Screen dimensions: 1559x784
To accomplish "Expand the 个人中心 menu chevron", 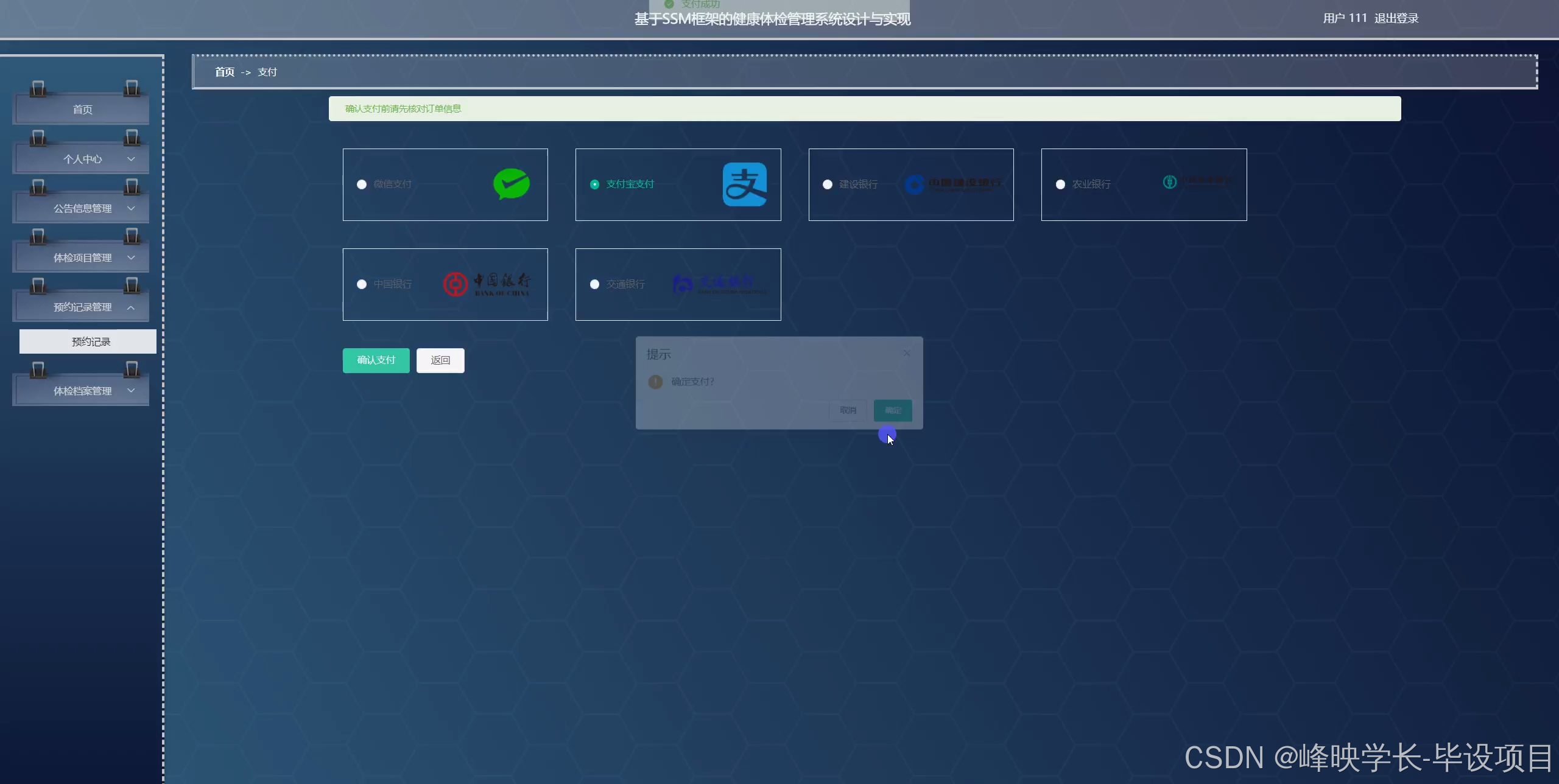I will (x=131, y=159).
